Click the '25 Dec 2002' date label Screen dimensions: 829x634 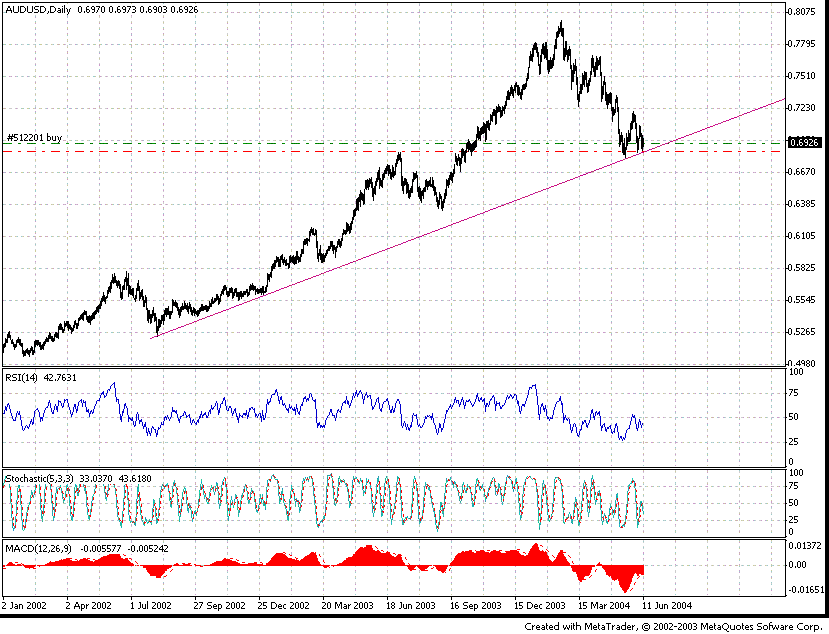click(283, 605)
